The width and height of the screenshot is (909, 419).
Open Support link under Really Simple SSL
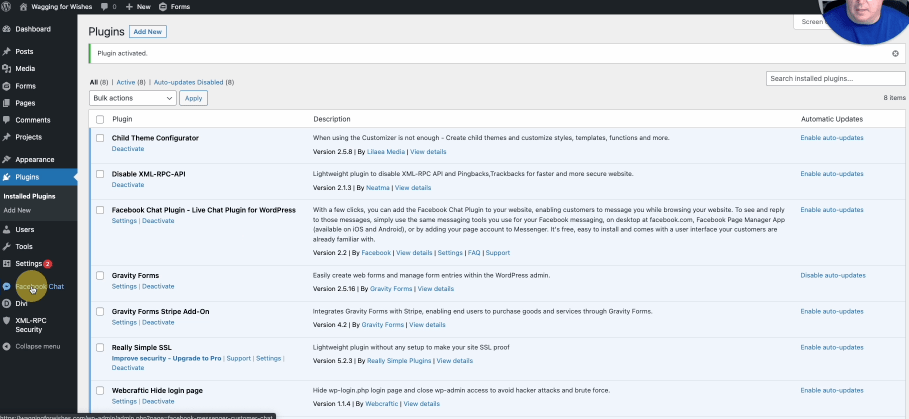tap(239, 358)
